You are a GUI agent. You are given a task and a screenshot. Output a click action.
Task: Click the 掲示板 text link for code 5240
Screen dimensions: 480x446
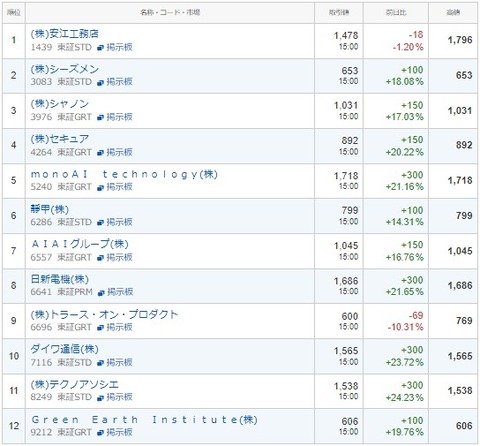tap(119, 187)
